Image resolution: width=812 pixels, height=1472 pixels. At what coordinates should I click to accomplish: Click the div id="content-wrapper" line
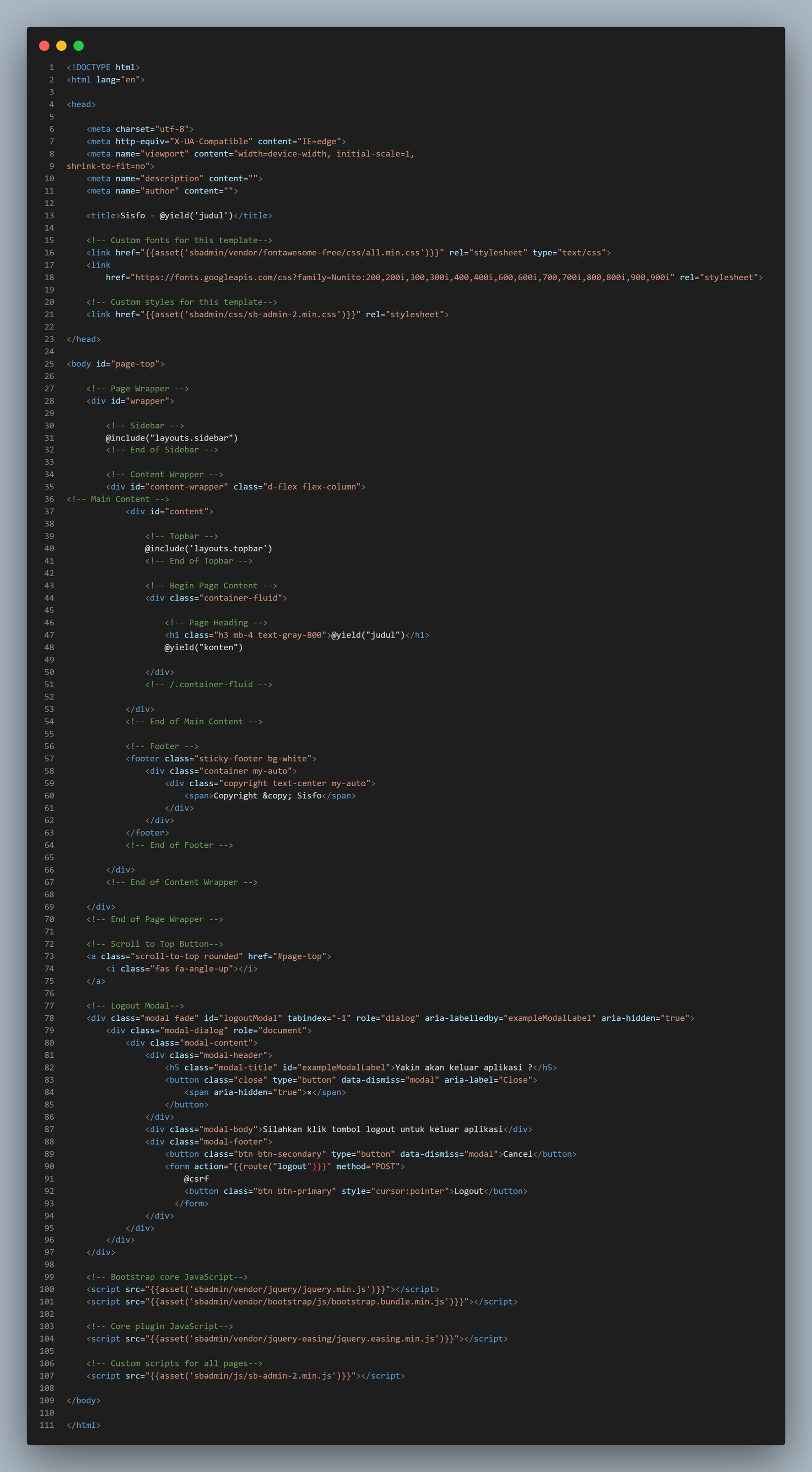[x=235, y=487]
